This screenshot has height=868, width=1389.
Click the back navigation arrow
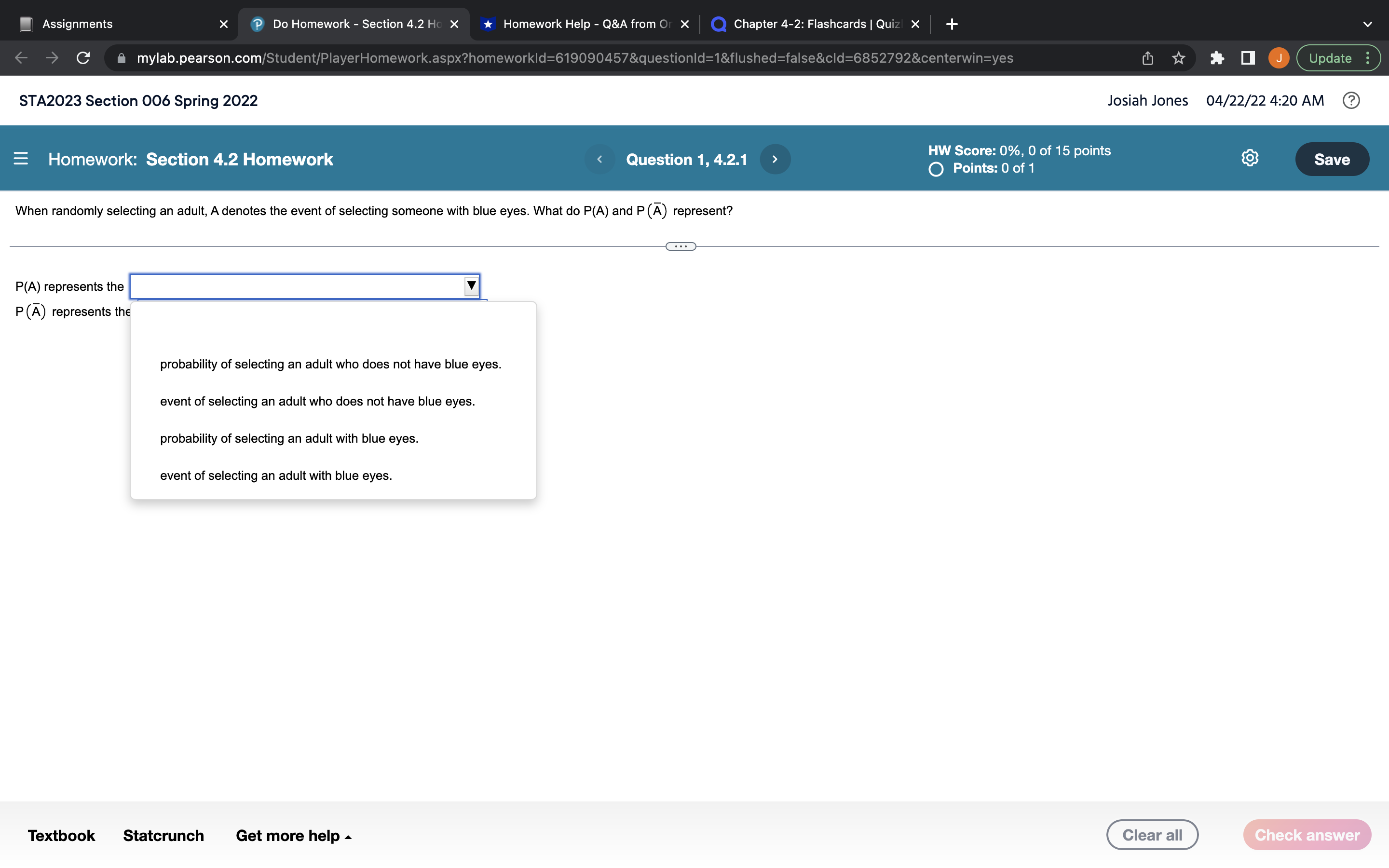[20, 57]
